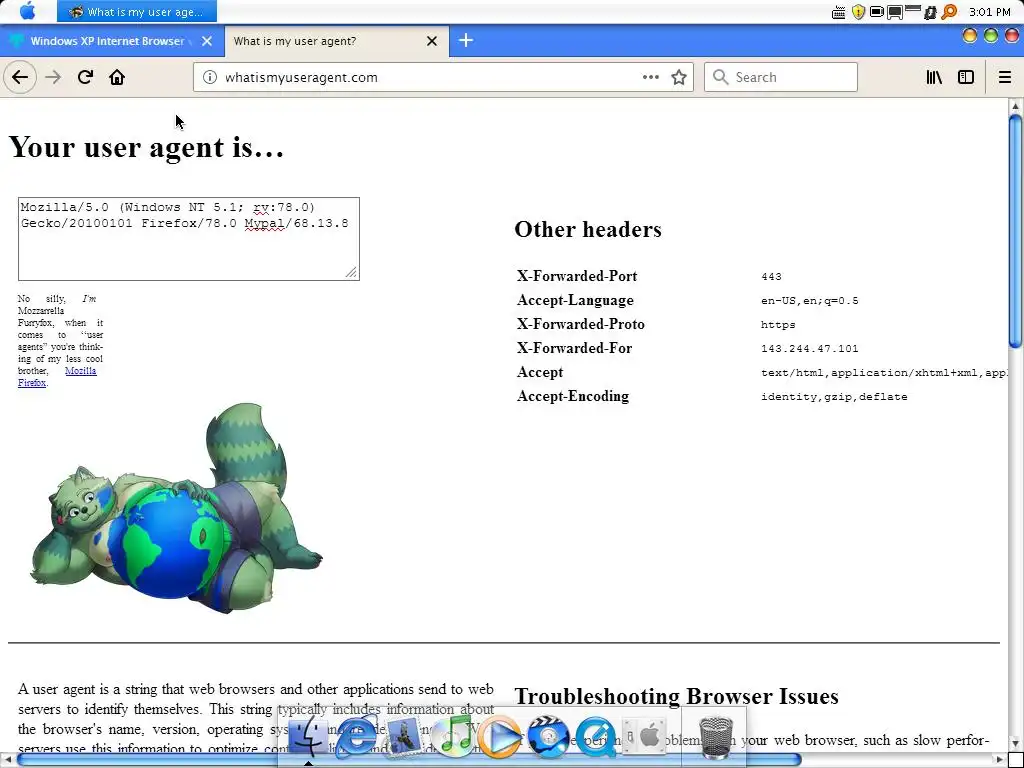Click the window's red close button
This screenshot has width=1024, height=768.
(x=1012, y=35)
